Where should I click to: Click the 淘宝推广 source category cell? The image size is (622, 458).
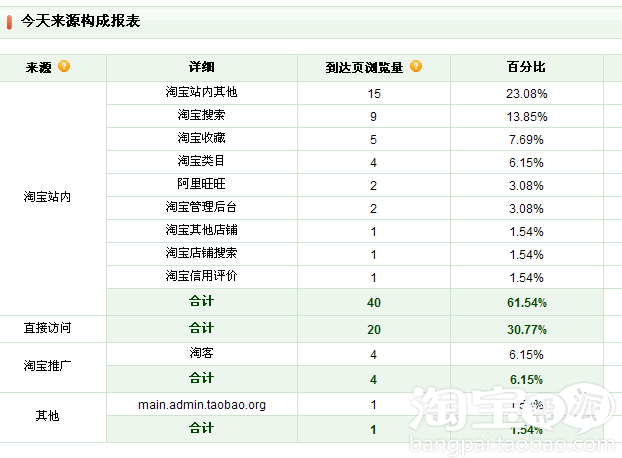[x=47, y=366]
